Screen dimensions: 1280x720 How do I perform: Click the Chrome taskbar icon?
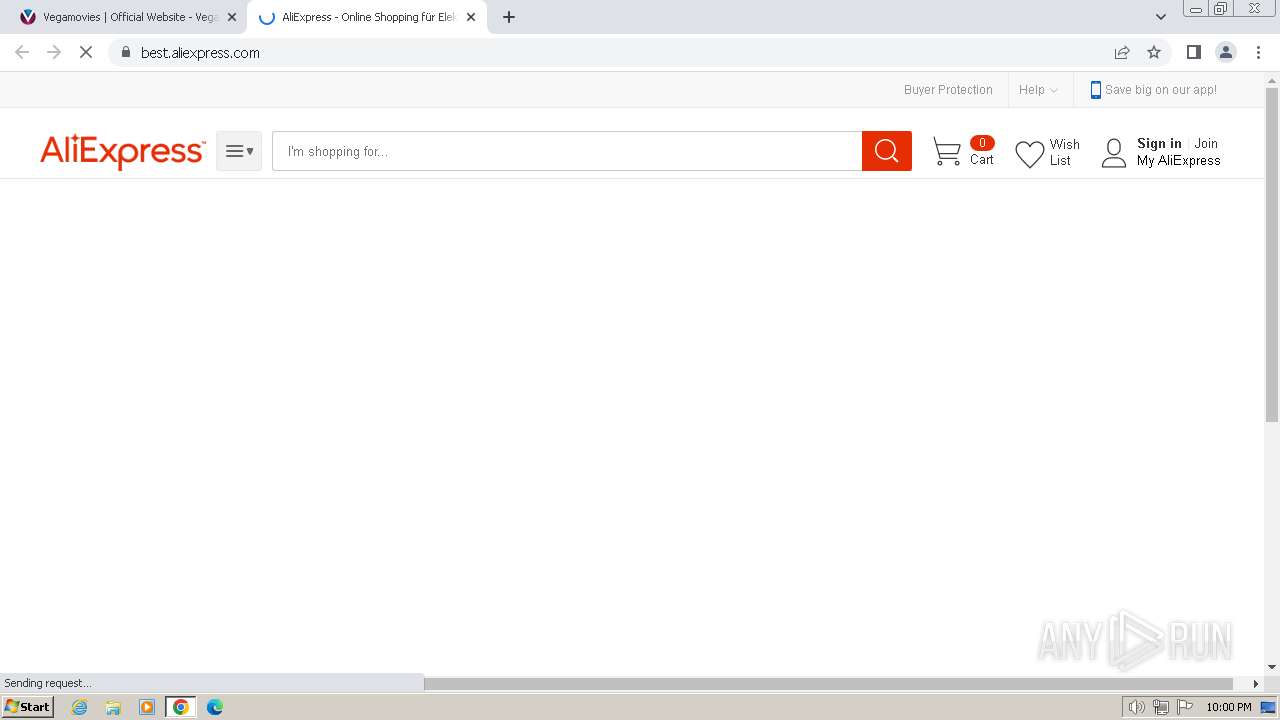click(x=181, y=707)
